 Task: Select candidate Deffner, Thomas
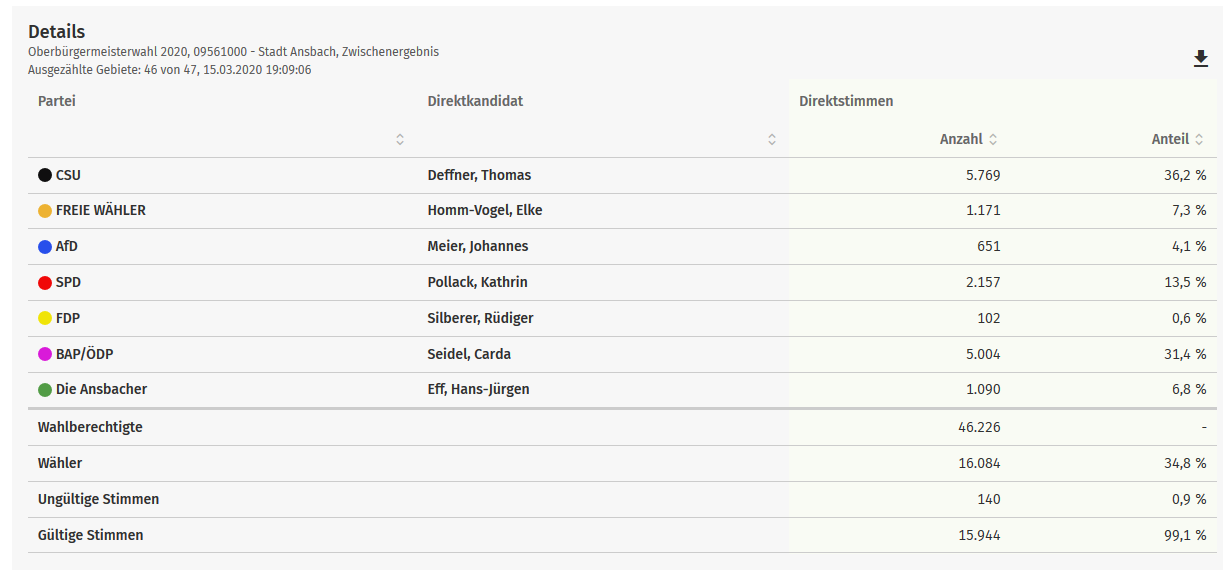pyautogui.click(x=479, y=176)
